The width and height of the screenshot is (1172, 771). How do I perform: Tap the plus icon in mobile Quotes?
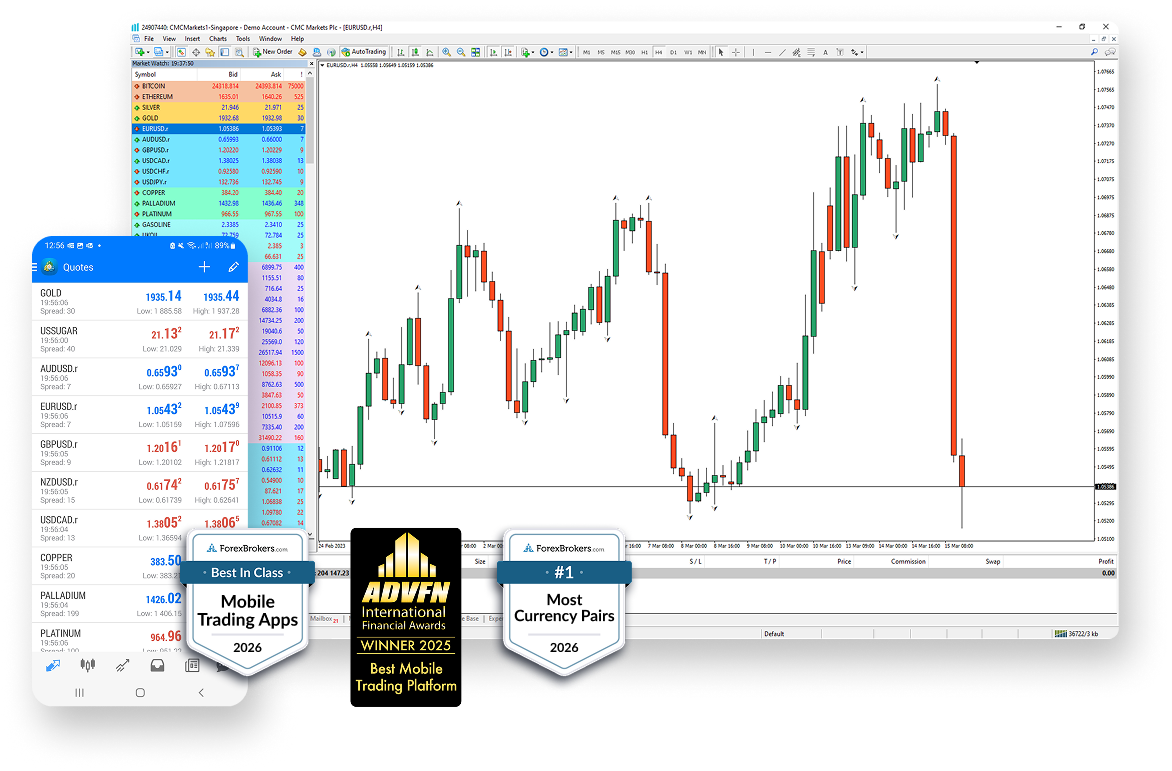pos(204,267)
